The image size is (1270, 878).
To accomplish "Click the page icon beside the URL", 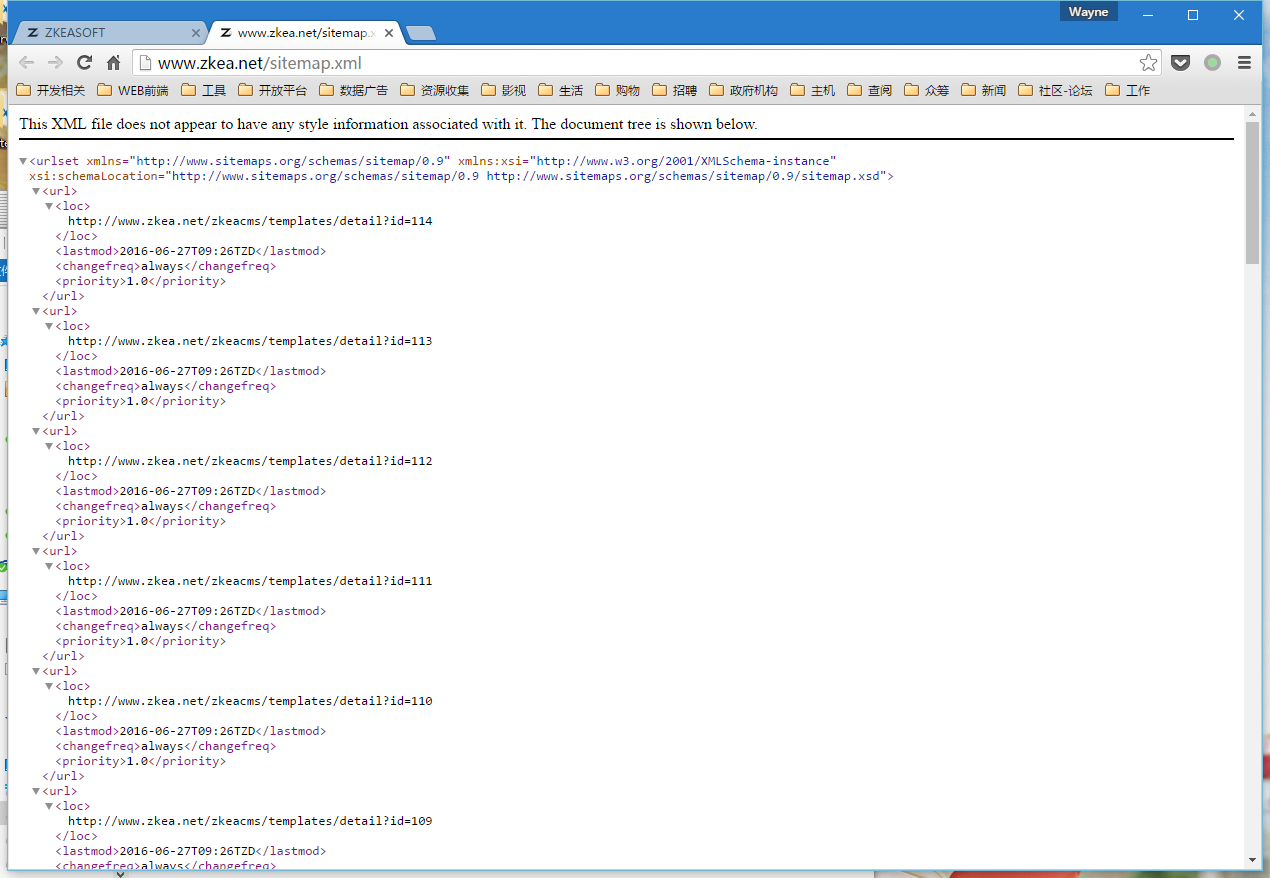I will pyautogui.click(x=145, y=63).
